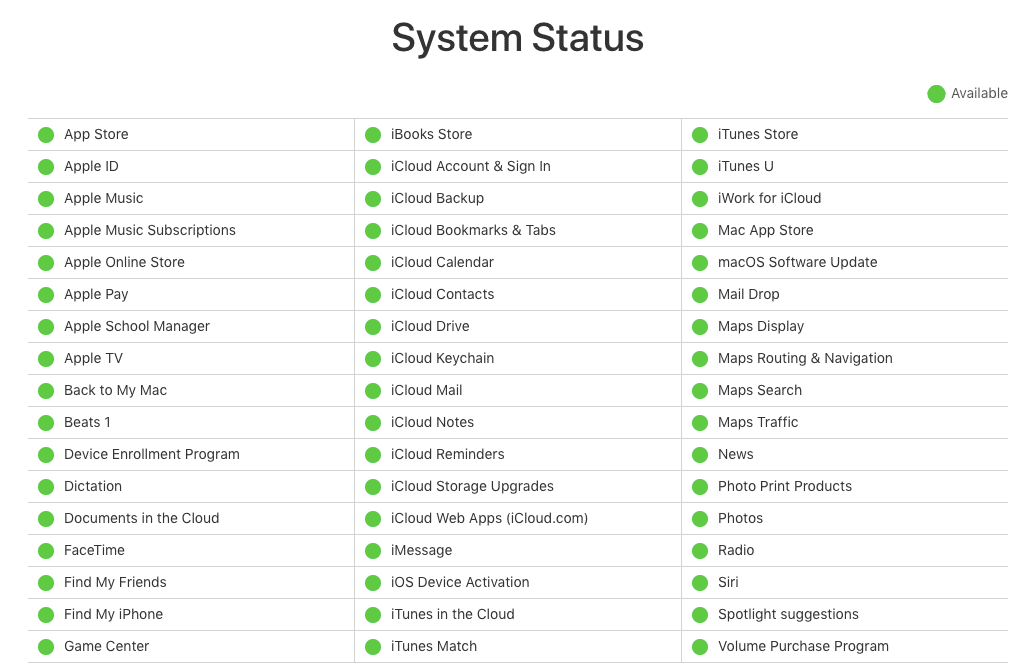Image resolution: width=1024 pixels, height=664 pixels.
Task: Click the green dot next to iWork for iCloud
Action: pyautogui.click(x=700, y=199)
